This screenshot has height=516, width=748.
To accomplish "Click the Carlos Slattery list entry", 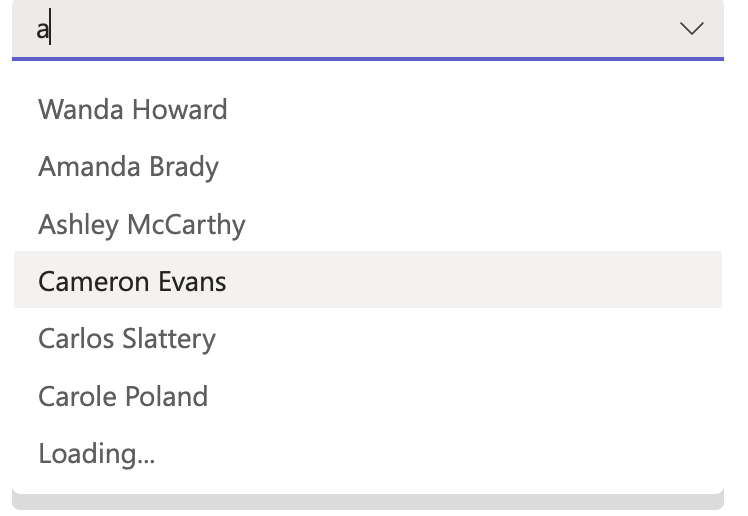I will pyautogui.click(x=127, y=339).
